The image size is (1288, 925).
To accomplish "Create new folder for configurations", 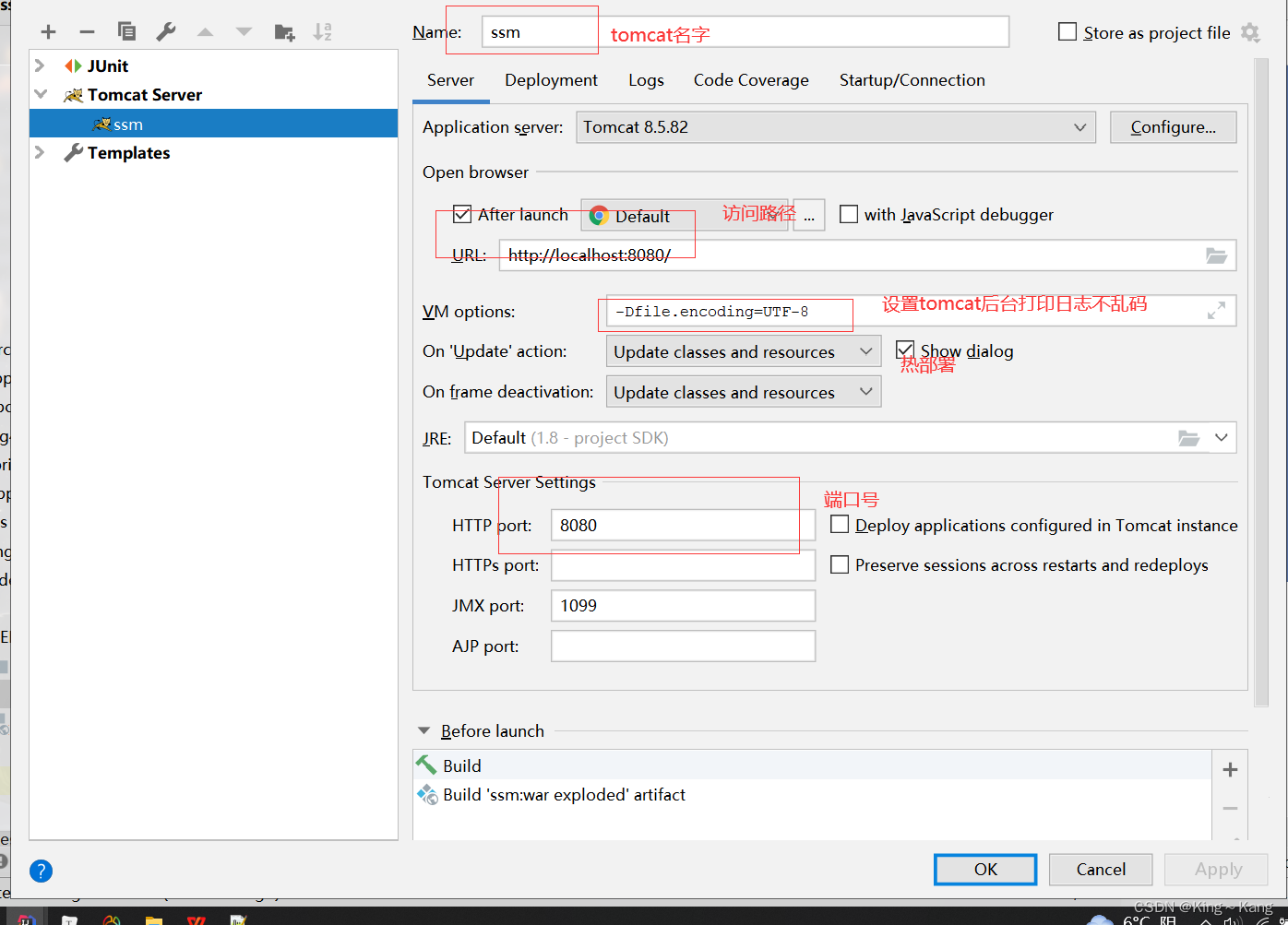I will (284, 32).
